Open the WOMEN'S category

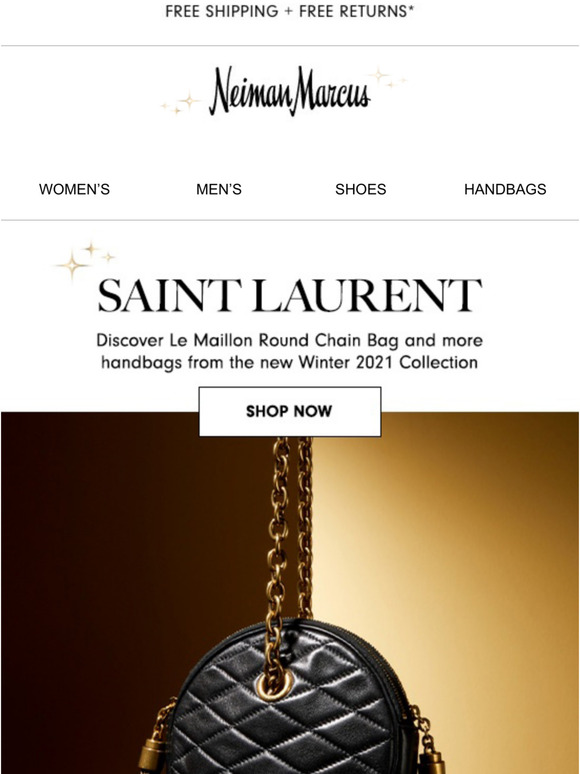click(x=75, y=189)
